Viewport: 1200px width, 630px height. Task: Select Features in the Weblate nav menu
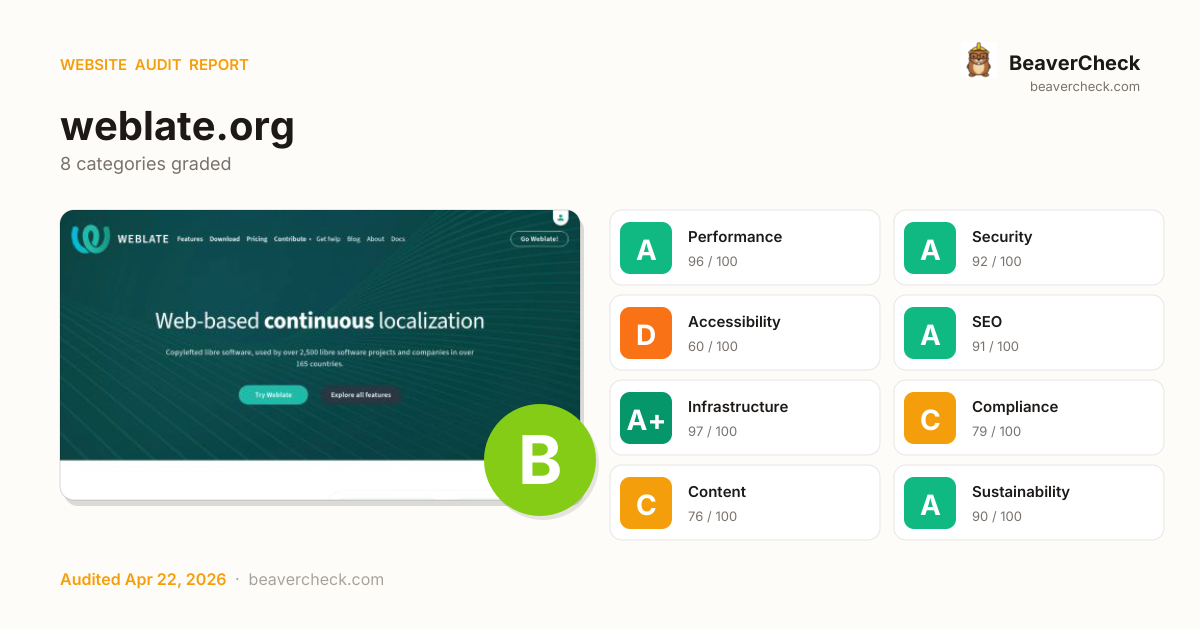[x=190, y=239]
